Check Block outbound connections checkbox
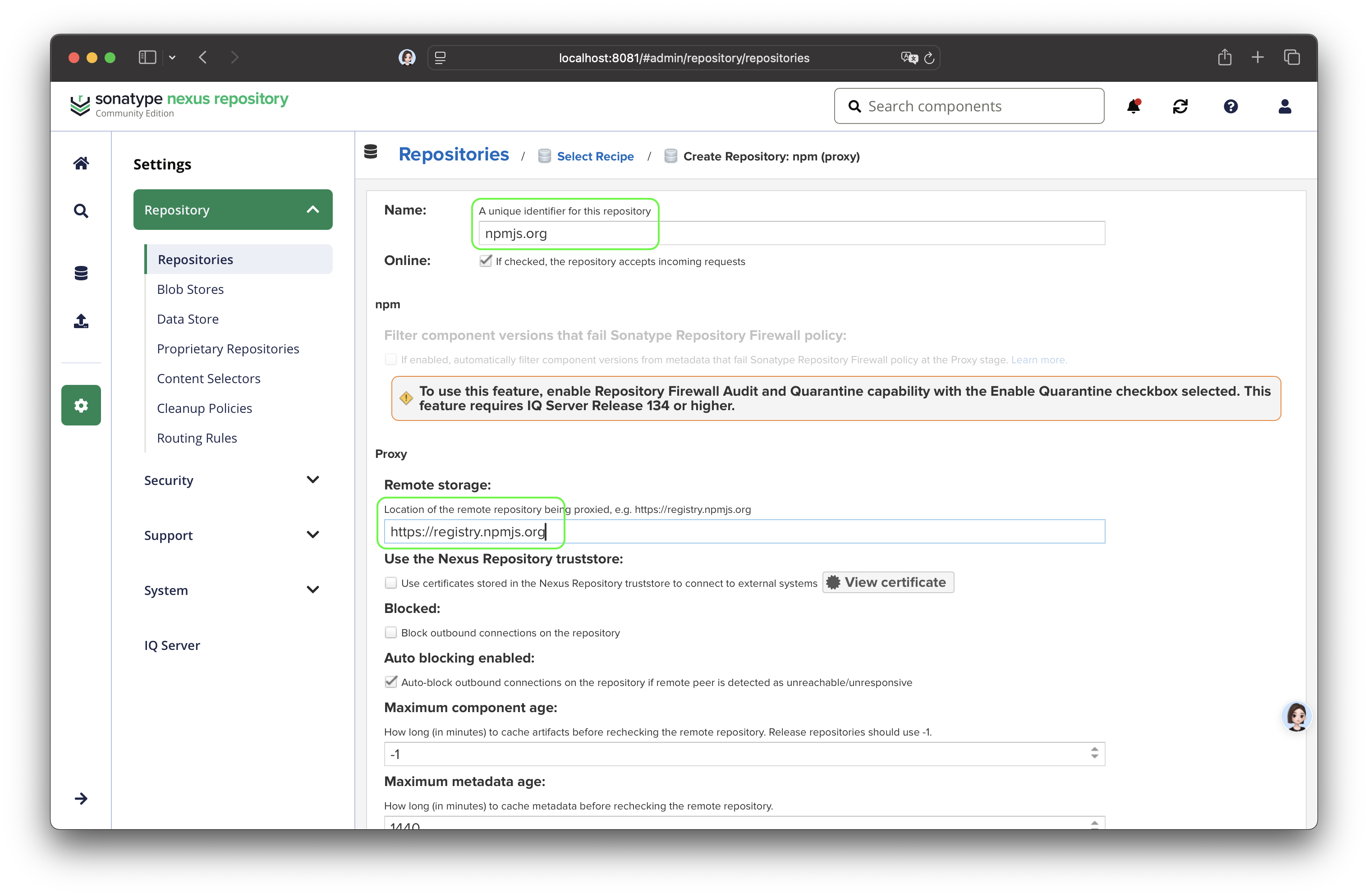 [391, 632]
